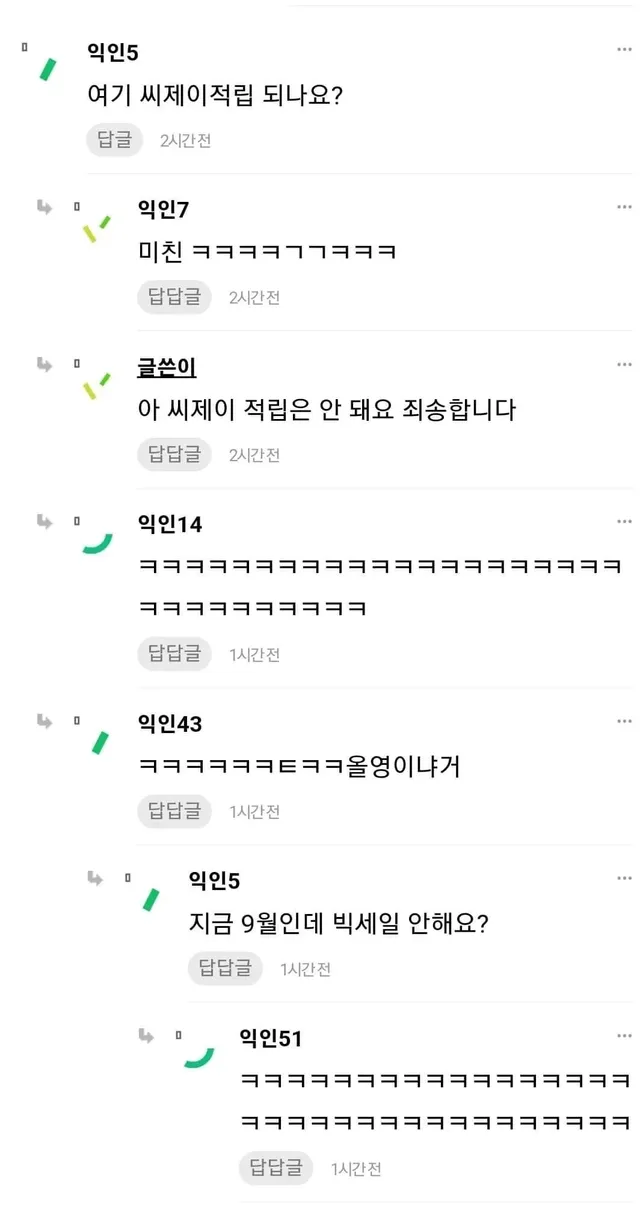Open the 익인43 username
The width and height of the screenshot is (640, 1211).
tap(170, 723)
